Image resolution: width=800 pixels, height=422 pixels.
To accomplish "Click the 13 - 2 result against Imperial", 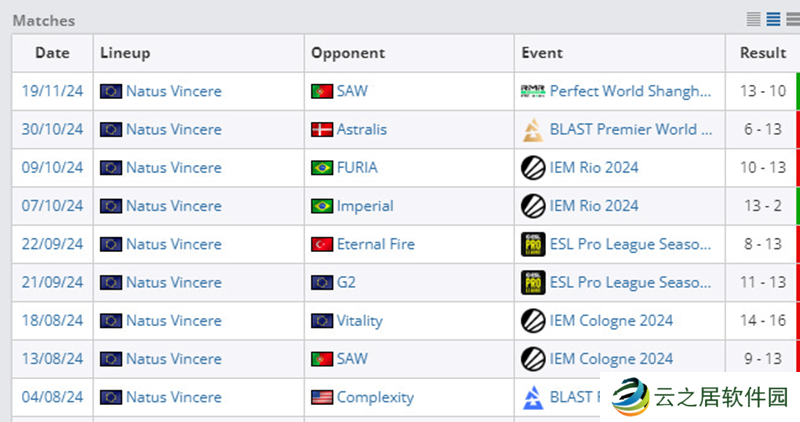I will (762, 206).
